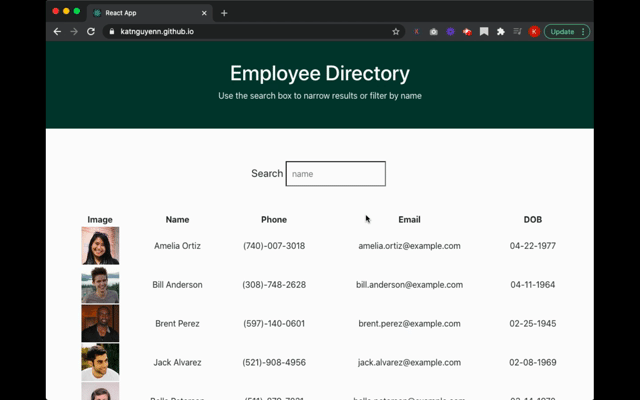Open a new browser tab

[x=224, y=13]
